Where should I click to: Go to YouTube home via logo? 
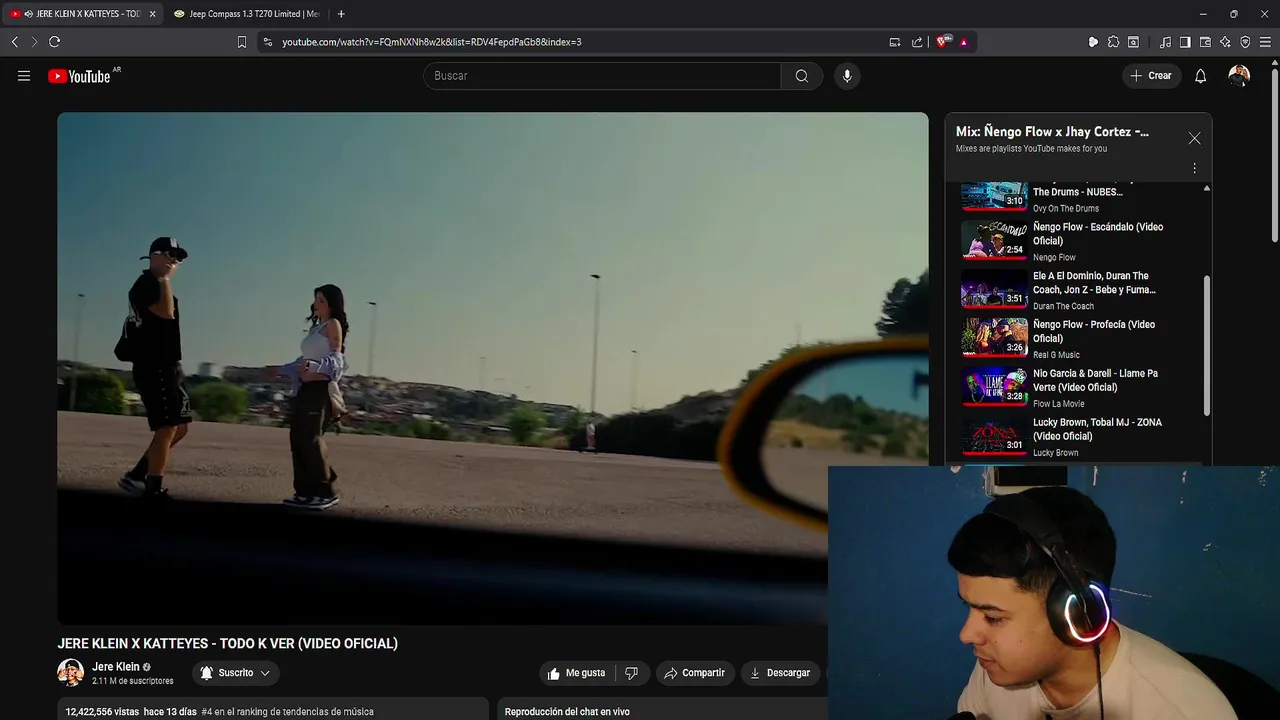coord(79,76)
